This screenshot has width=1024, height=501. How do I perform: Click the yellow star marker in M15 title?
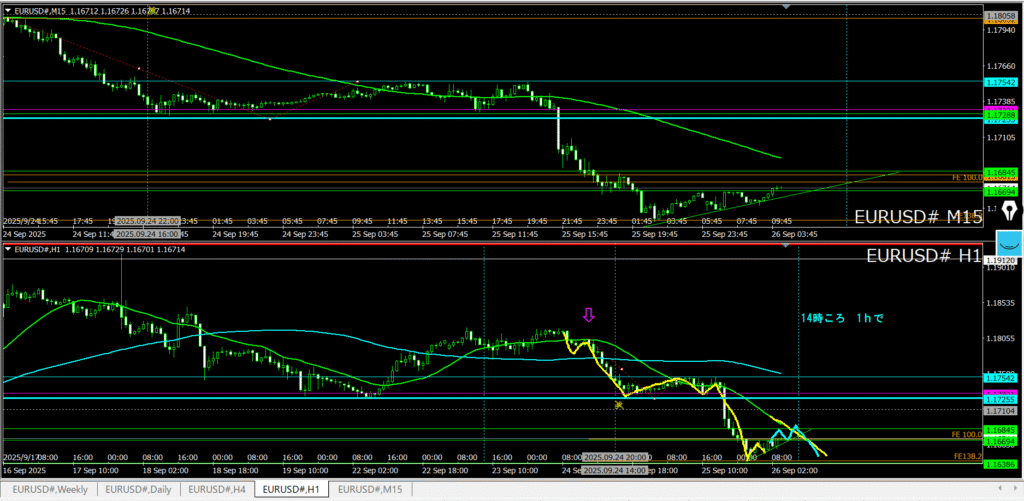coord(151,9)
